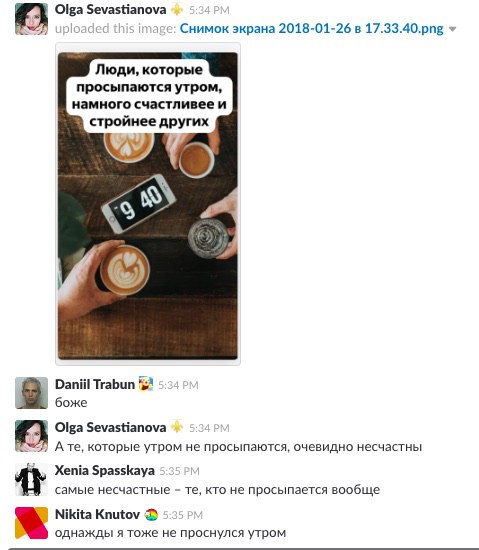Click Olga's avatar next to second message
This screenshot has height=550, width=479.
[31, 436]
